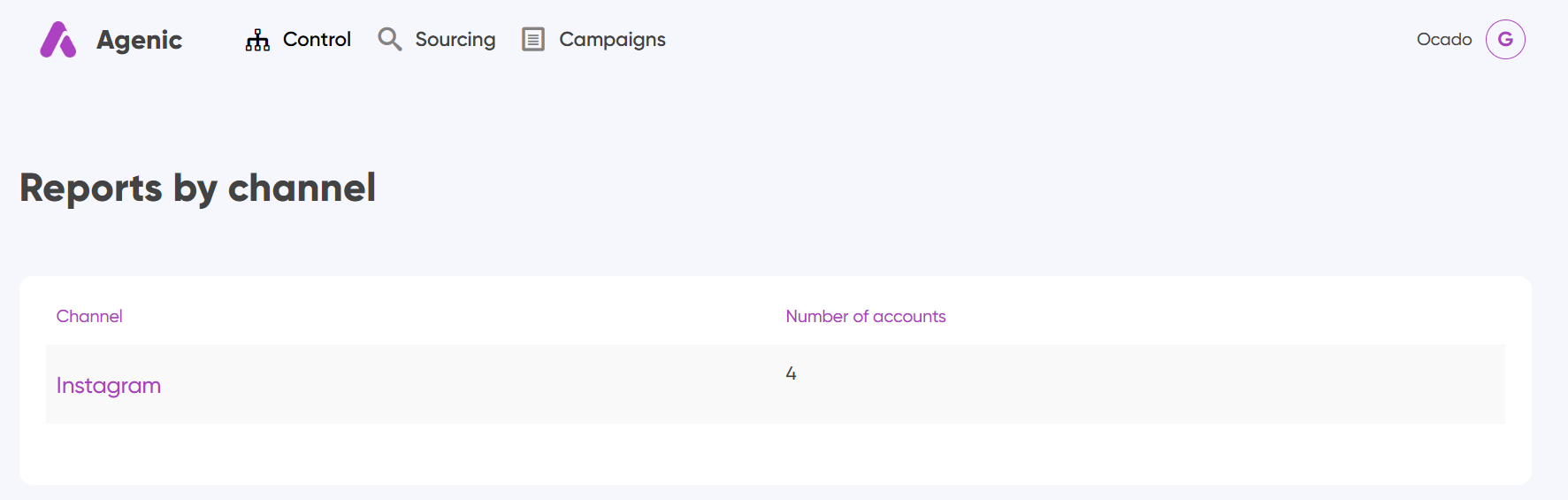
Task: Click the Campaigns document list icon
Action: (533, 40)
